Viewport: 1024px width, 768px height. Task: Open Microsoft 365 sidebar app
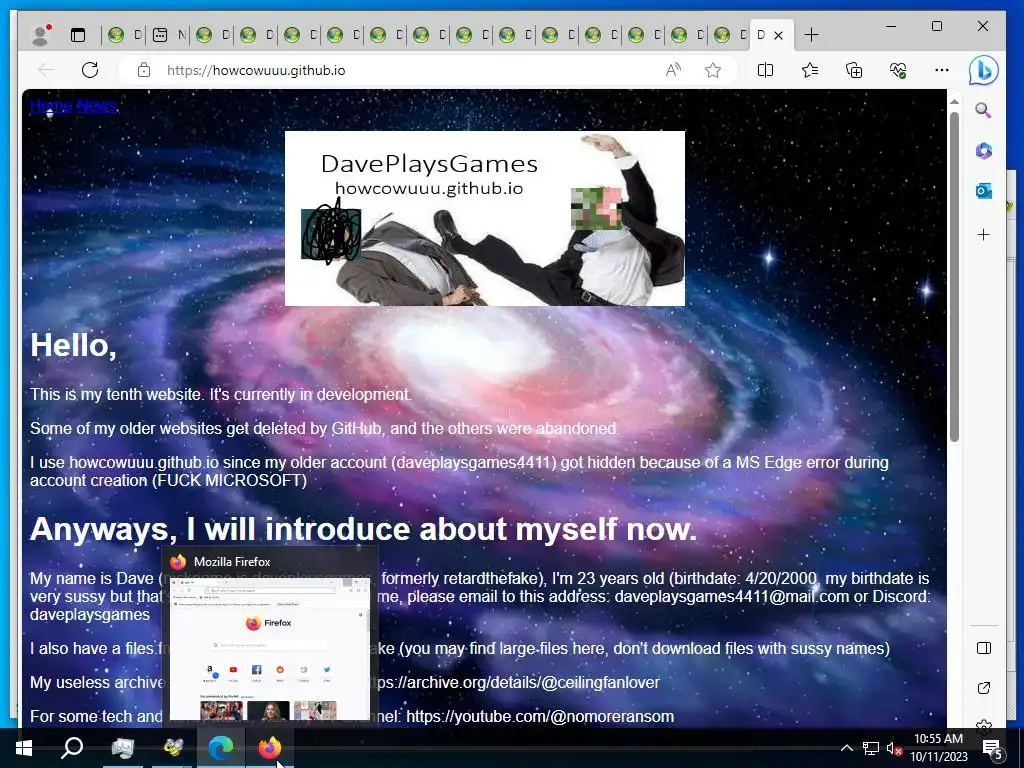[x=984, y=151]
